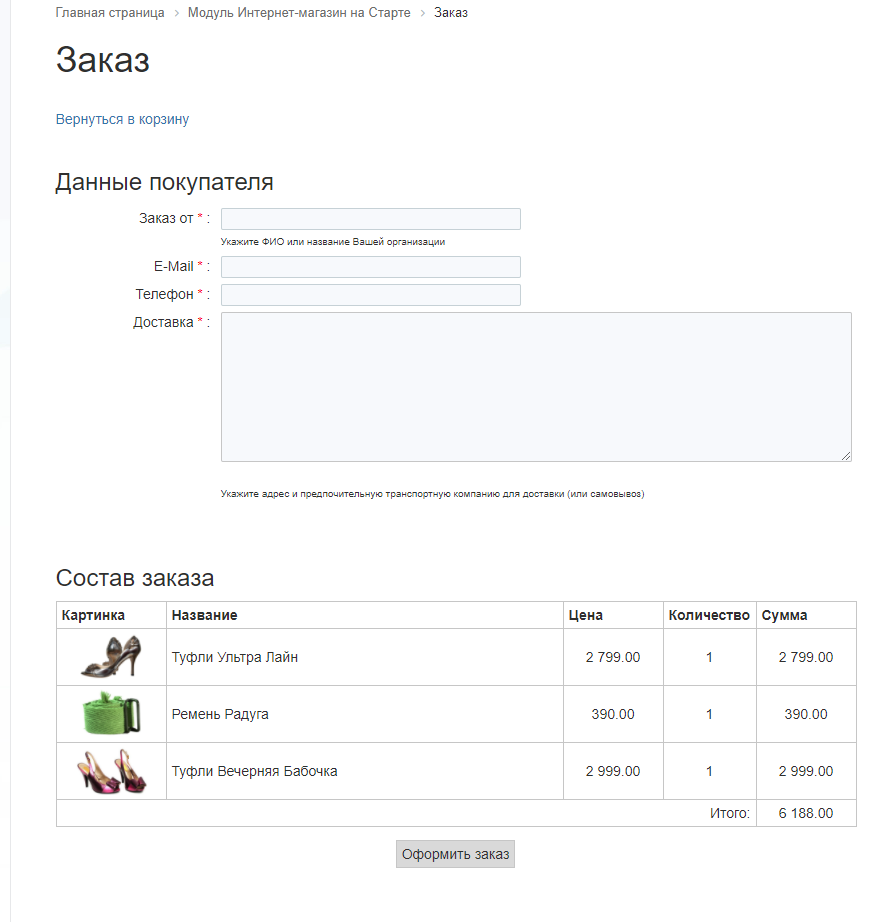Click the Заказ от field label
This screenshot has height=922, width=873.
coord(166,218)
